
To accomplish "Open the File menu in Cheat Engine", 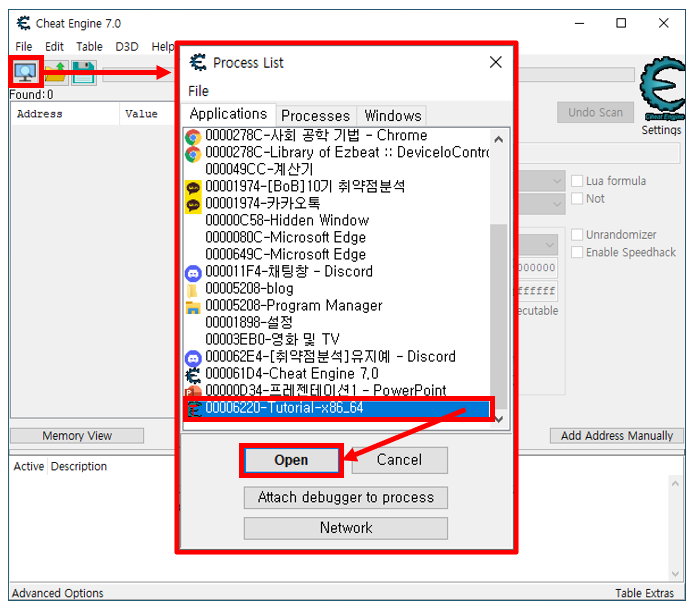I will tap(24, 46).
